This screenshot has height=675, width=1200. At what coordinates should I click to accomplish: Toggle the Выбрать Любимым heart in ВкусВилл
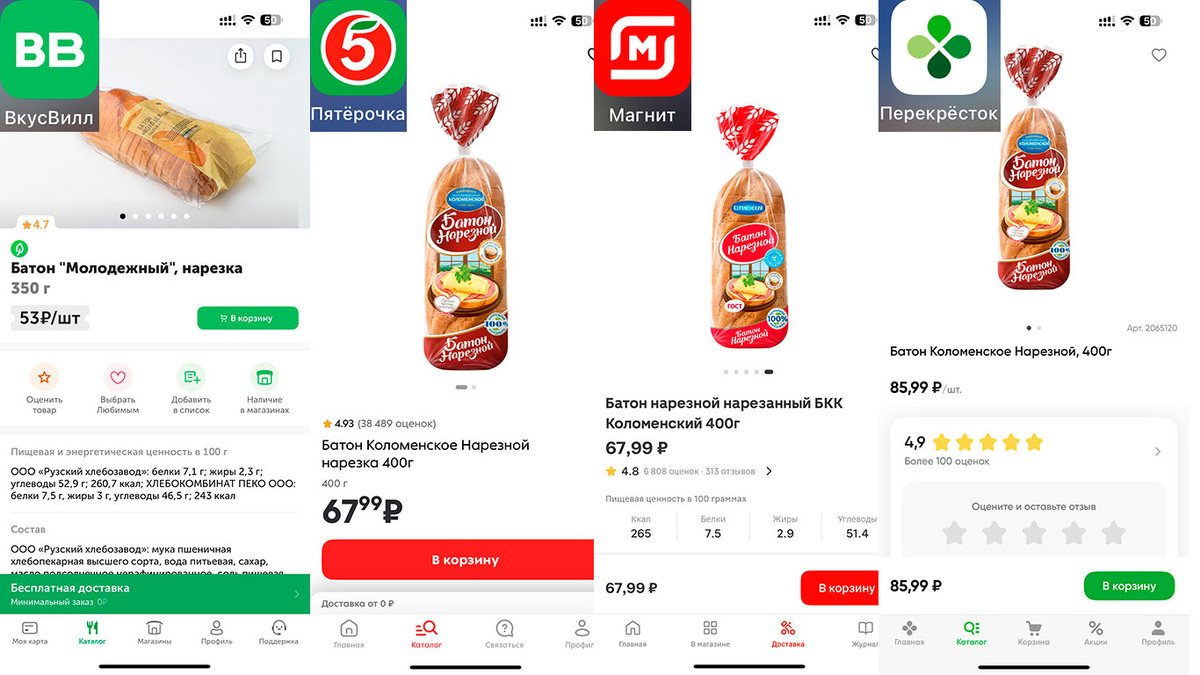click(118, 378)
